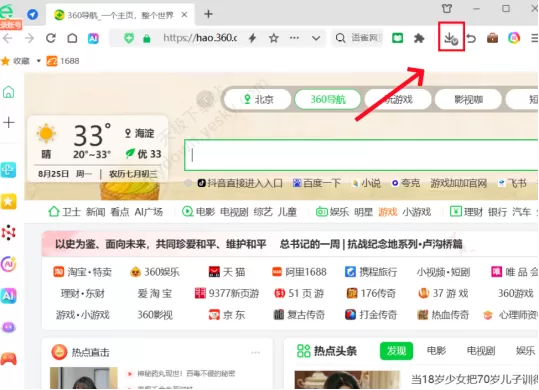Open the 总书记的一周 headline link

coord(371,244)
